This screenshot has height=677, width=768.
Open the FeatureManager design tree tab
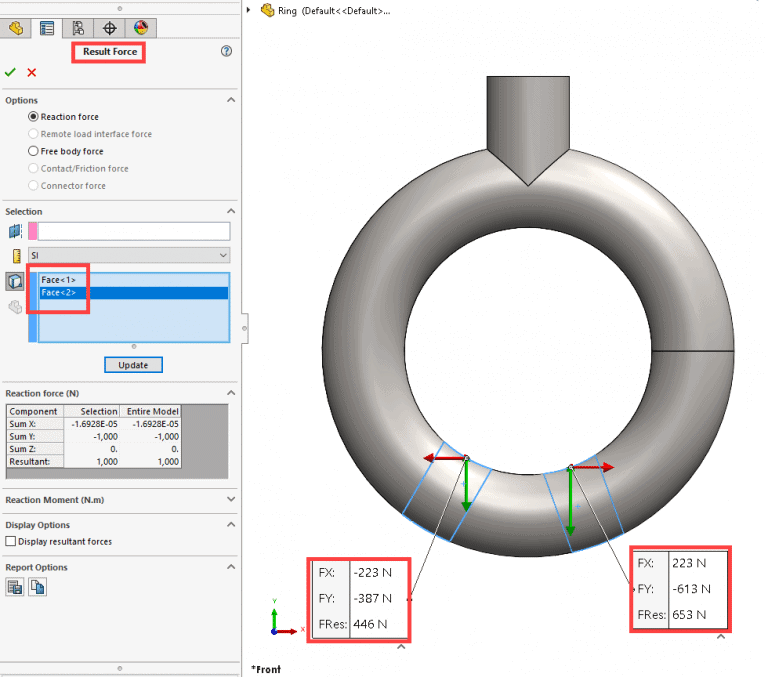pos(16,28)
